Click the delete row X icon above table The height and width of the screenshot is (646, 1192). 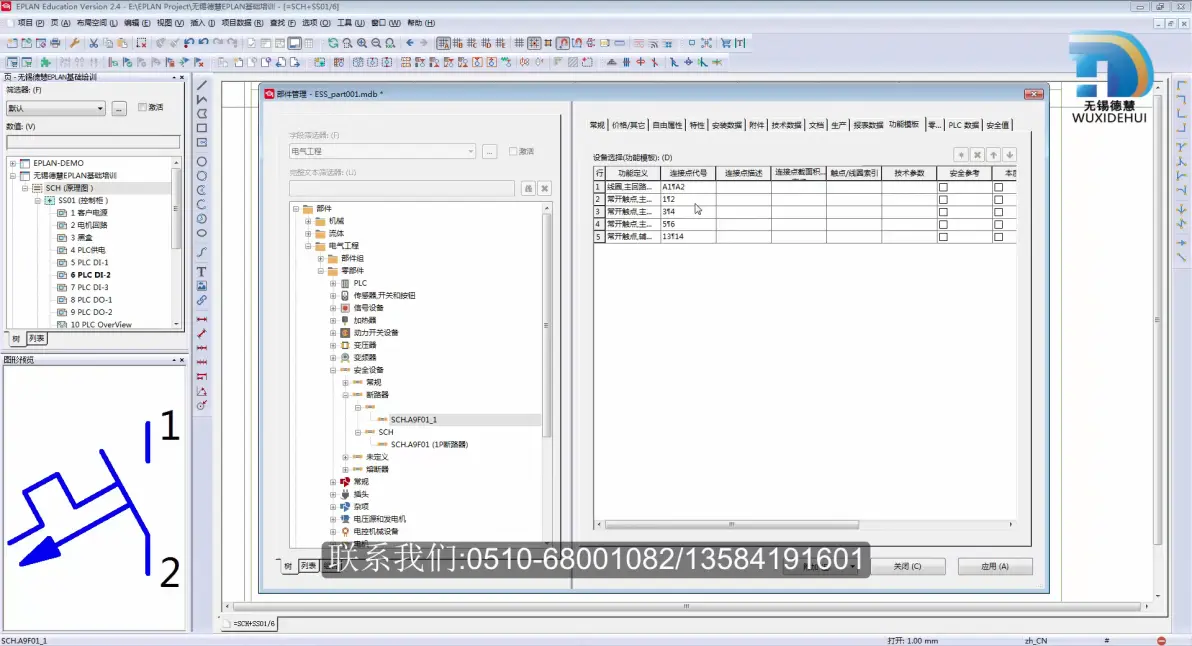(x=978, y=155)
